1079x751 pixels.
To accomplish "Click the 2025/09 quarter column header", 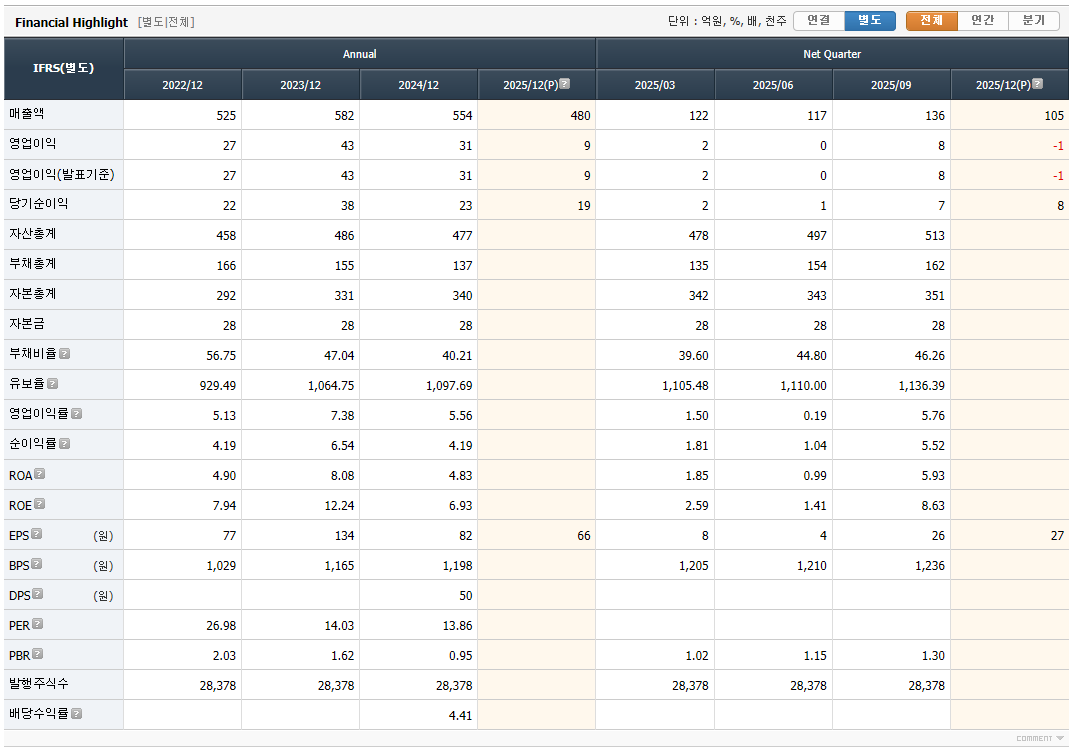I will pyautogui.click(x=891, y=85).
